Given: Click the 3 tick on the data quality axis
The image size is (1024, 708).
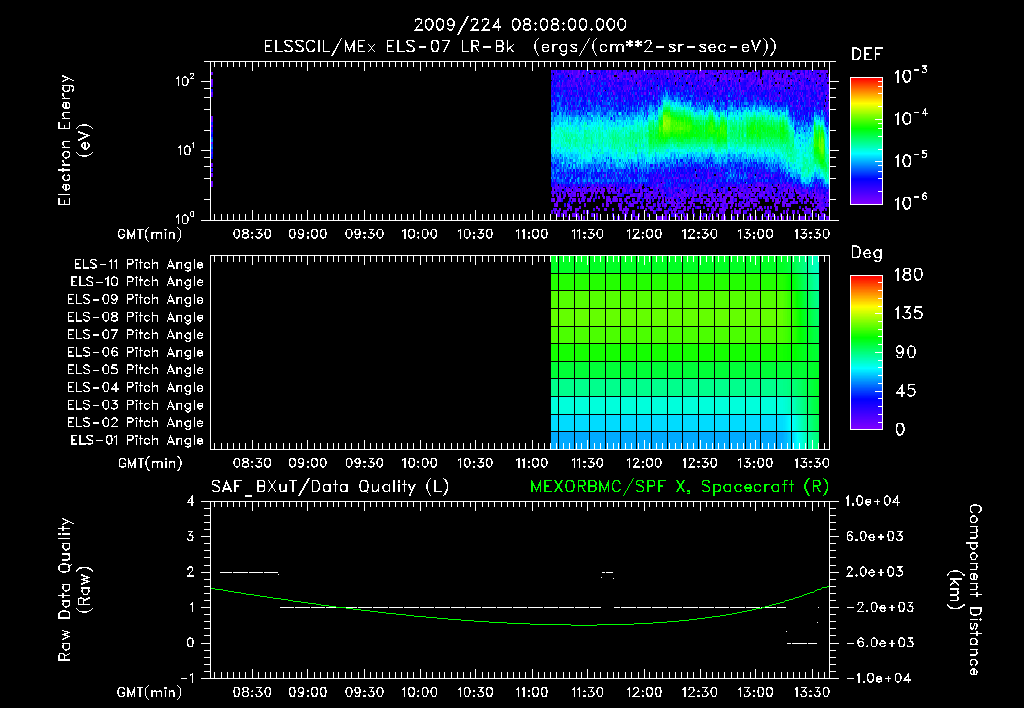Looking at the screenshot, I should pyautogui.click(x=191, y=537).
